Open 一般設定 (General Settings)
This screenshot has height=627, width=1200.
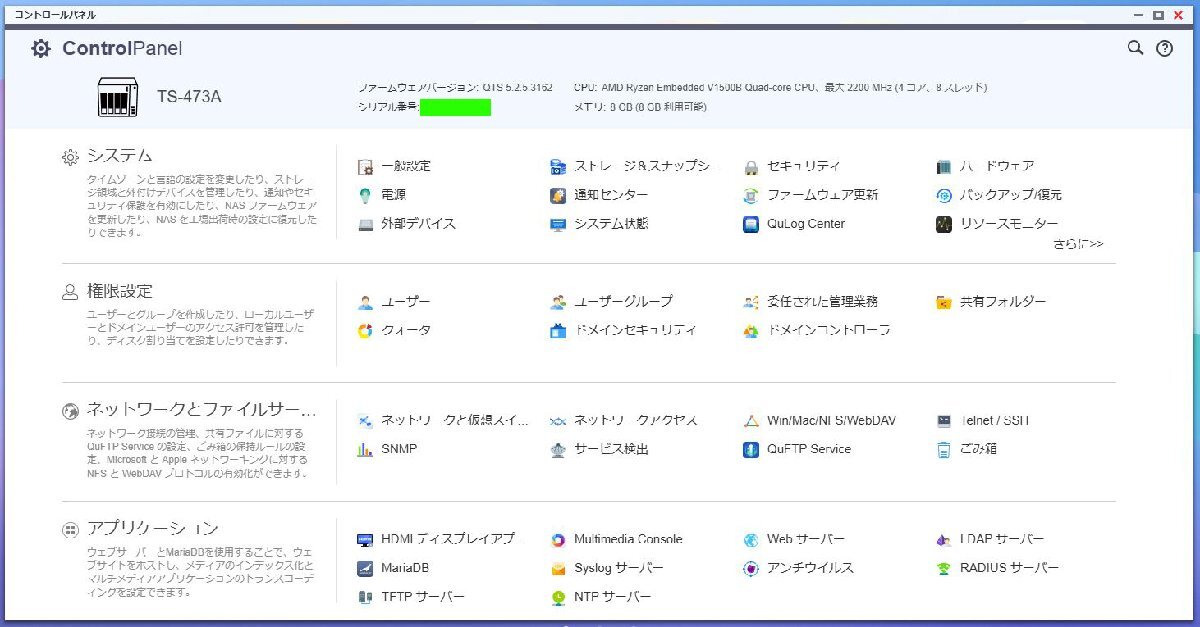coord(394,166)
